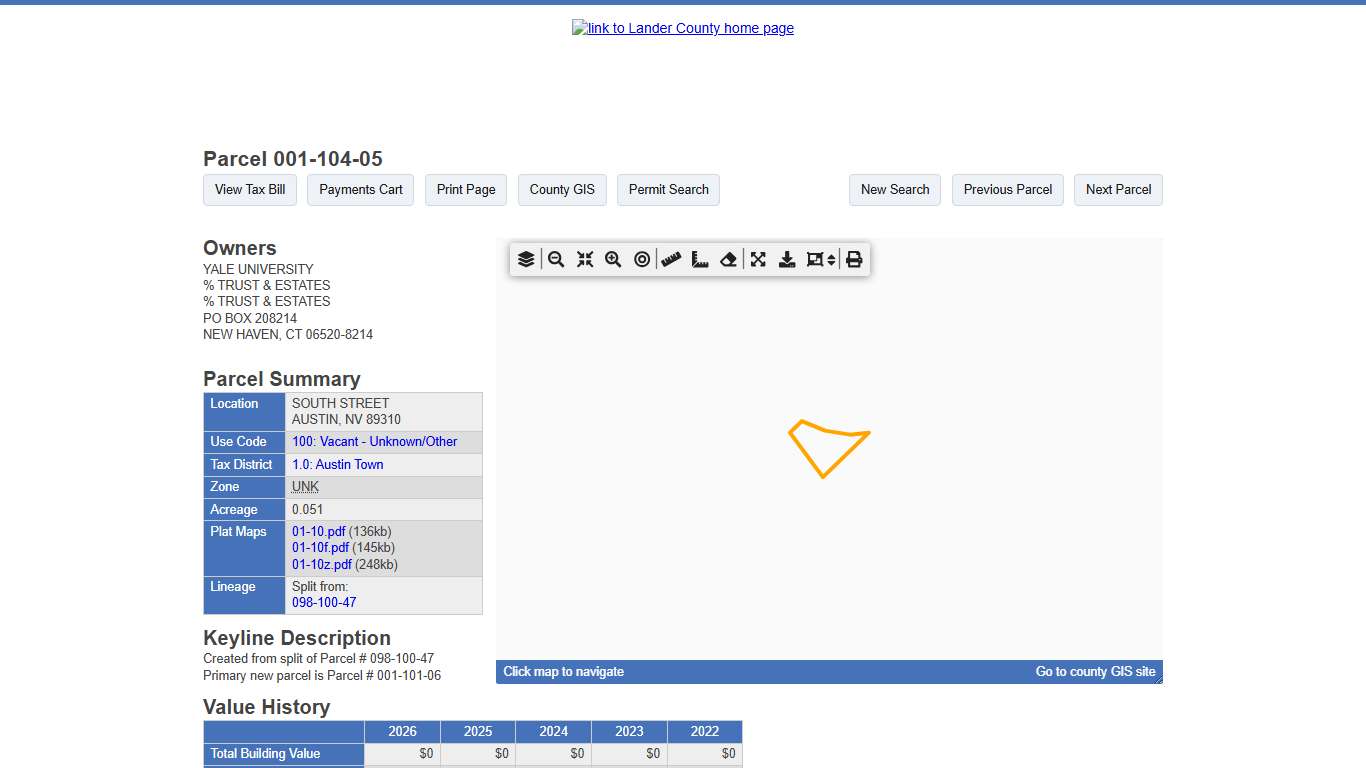This screenshot has width=1366, height=768.
Task: Open the map layers icon
Action: pyautogui.click(x=526, y=260)
